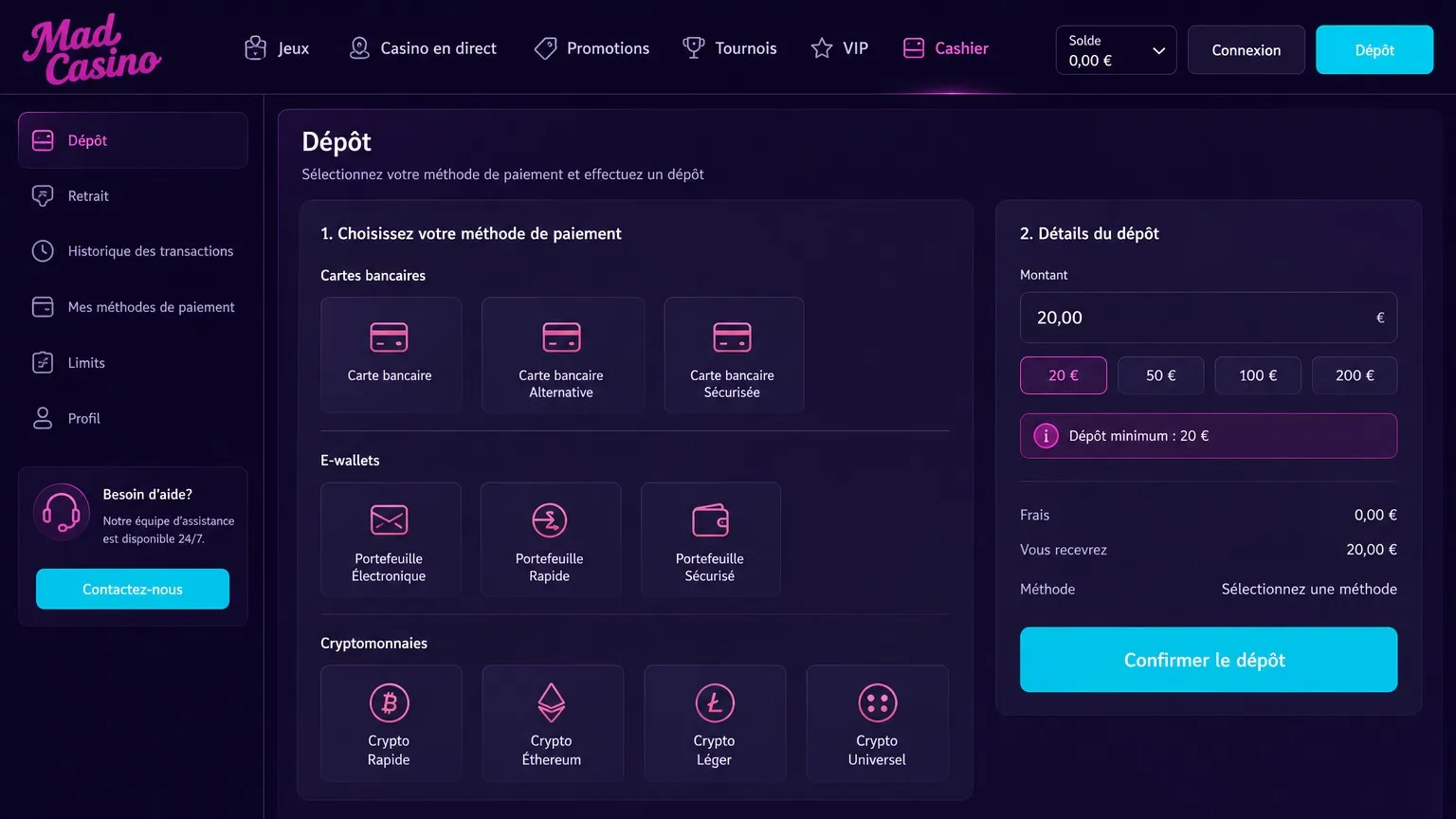Click the 'Sélectionnez une méthode' text
The image size is (1456, 819).
click(x=1309, y=590)
